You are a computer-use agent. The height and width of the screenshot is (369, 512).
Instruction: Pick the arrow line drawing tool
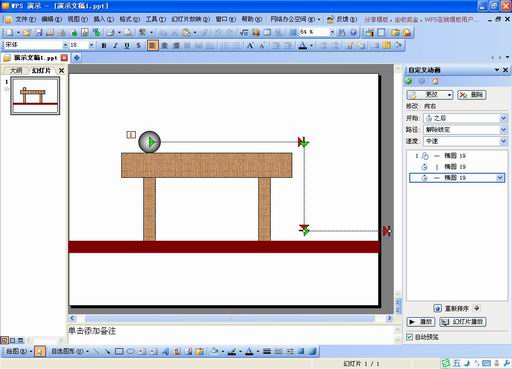pos(107,351)
